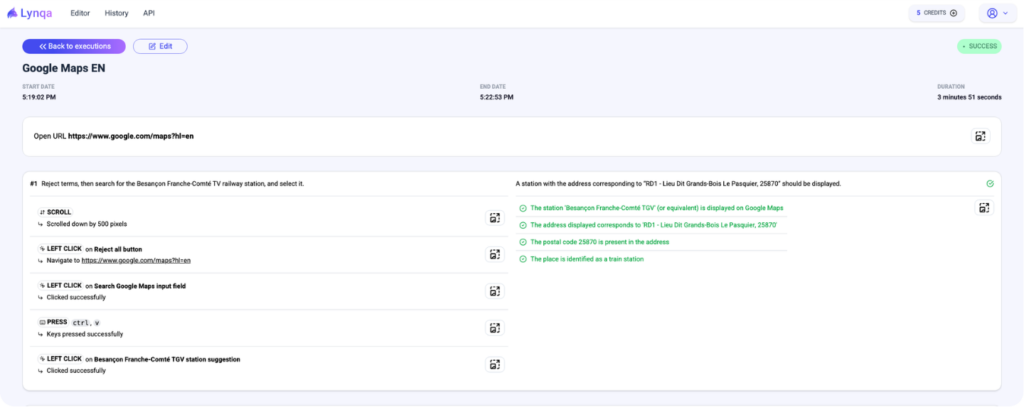Viewport: 1024px width, 407px height.
Task: Select the 'identified as a train station' check
Action: 586,259
